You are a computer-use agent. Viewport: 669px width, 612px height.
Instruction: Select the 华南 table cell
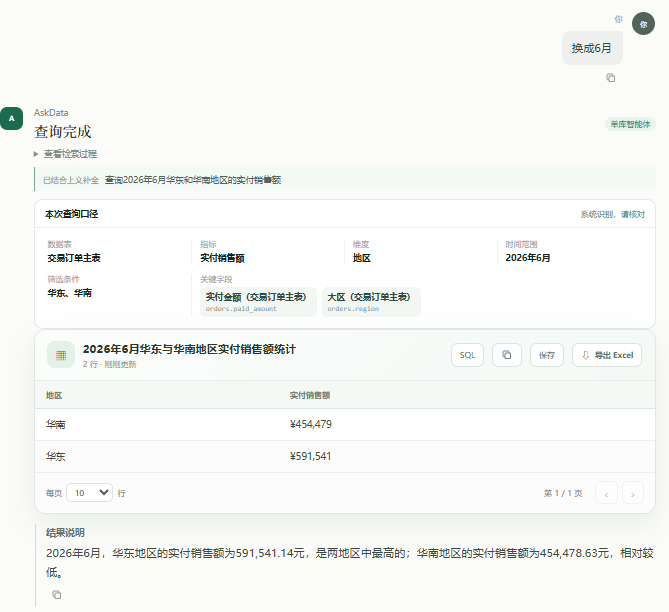[55, 425]
